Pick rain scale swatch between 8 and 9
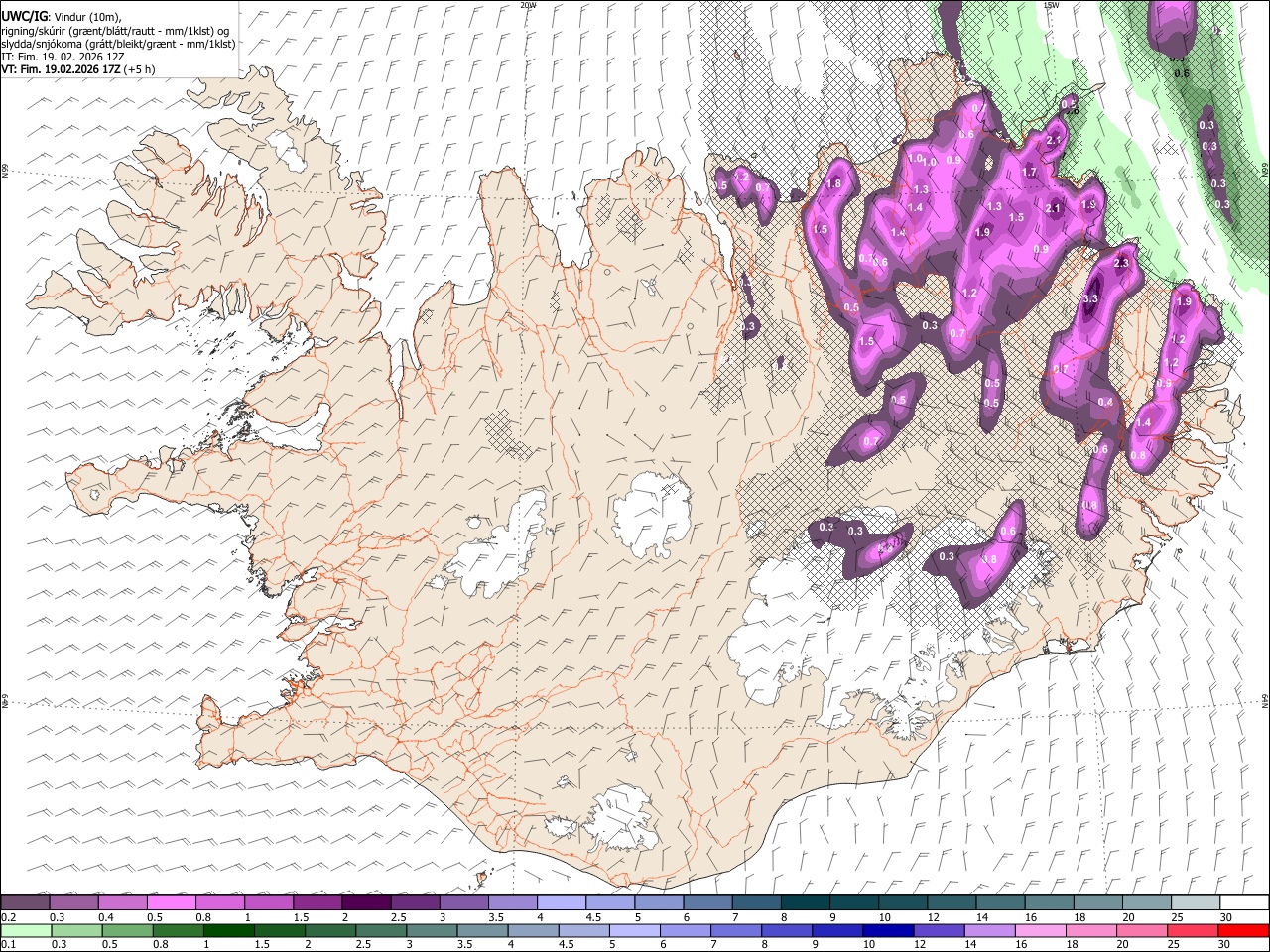Viewport: 1270px width, 952px height. [786, 932]
